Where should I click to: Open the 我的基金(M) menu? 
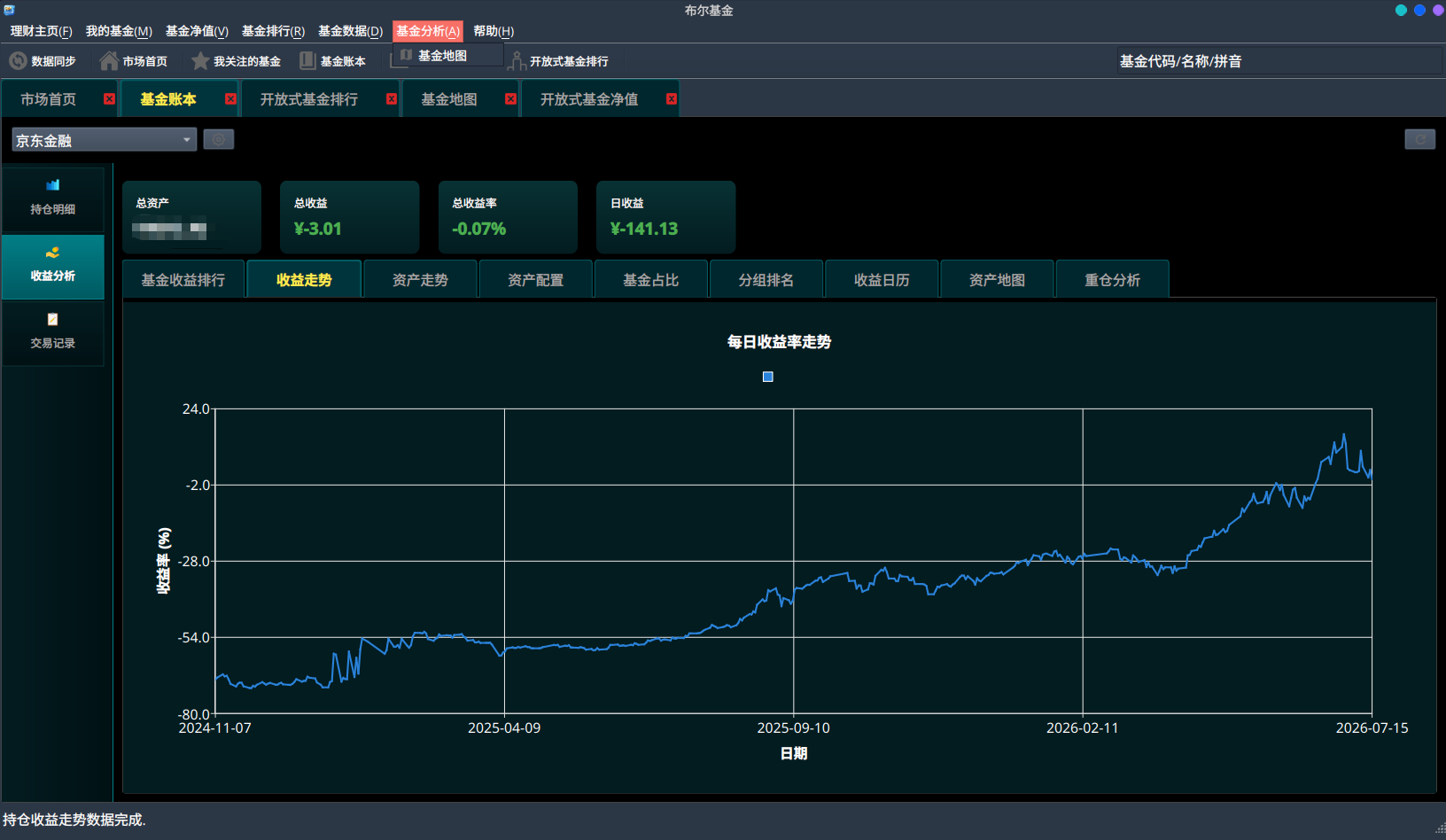pyautogui.click(x=119, y=31)
